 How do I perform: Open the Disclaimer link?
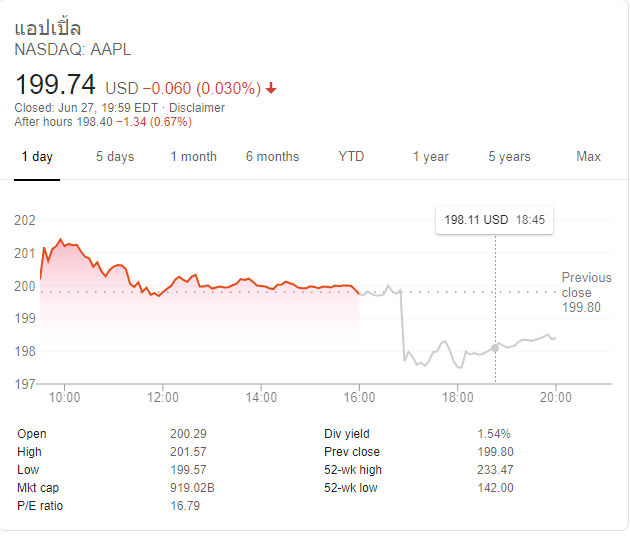197,108
